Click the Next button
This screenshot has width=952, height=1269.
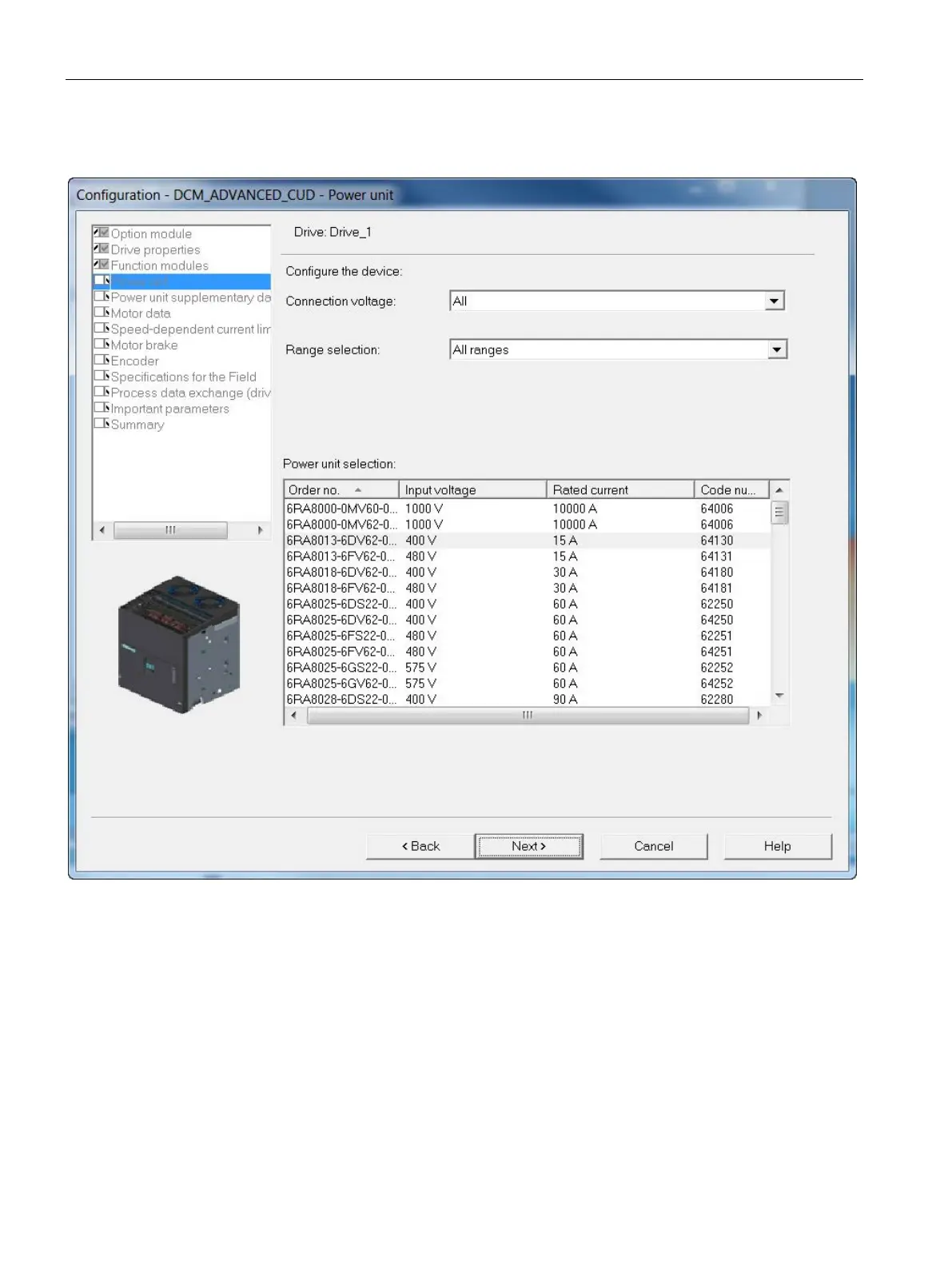[528, 846]
